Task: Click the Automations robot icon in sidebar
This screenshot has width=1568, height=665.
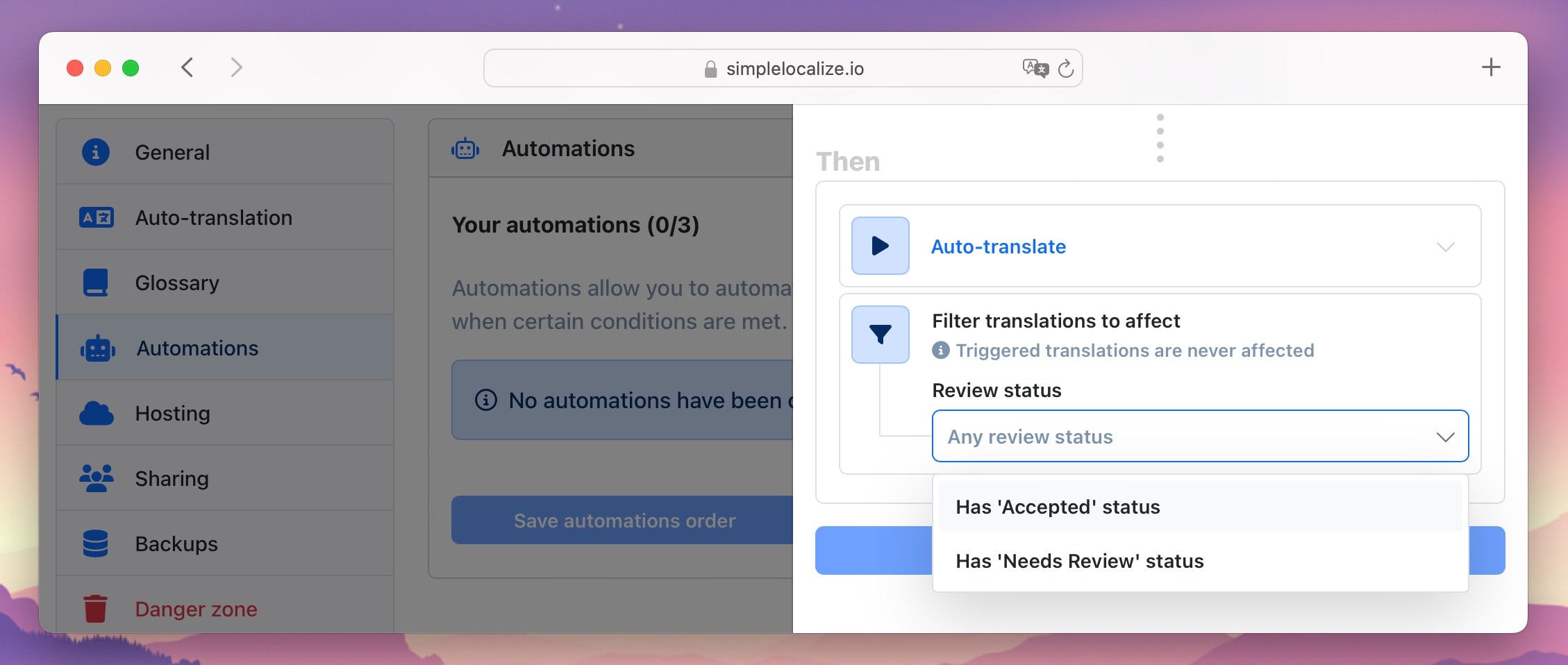Action: coord(97,348)
